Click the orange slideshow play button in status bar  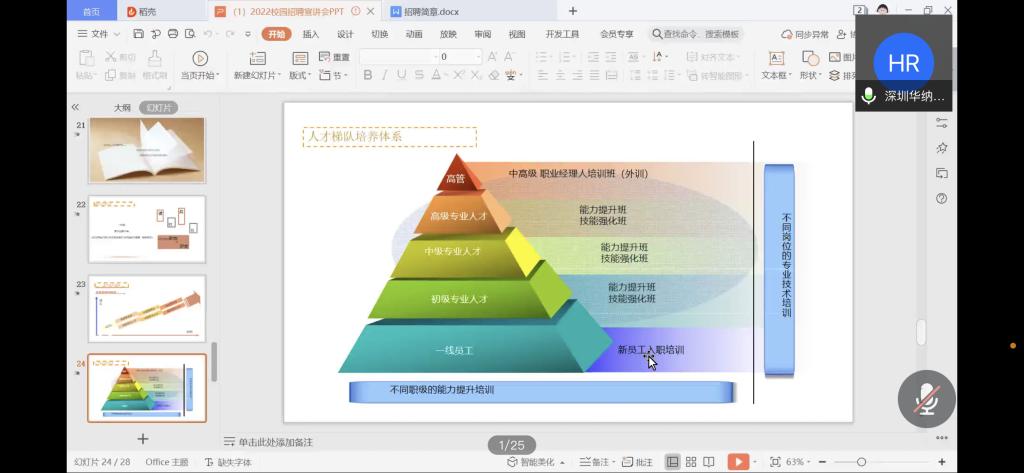pyautogui.click(x=737, y=462)
